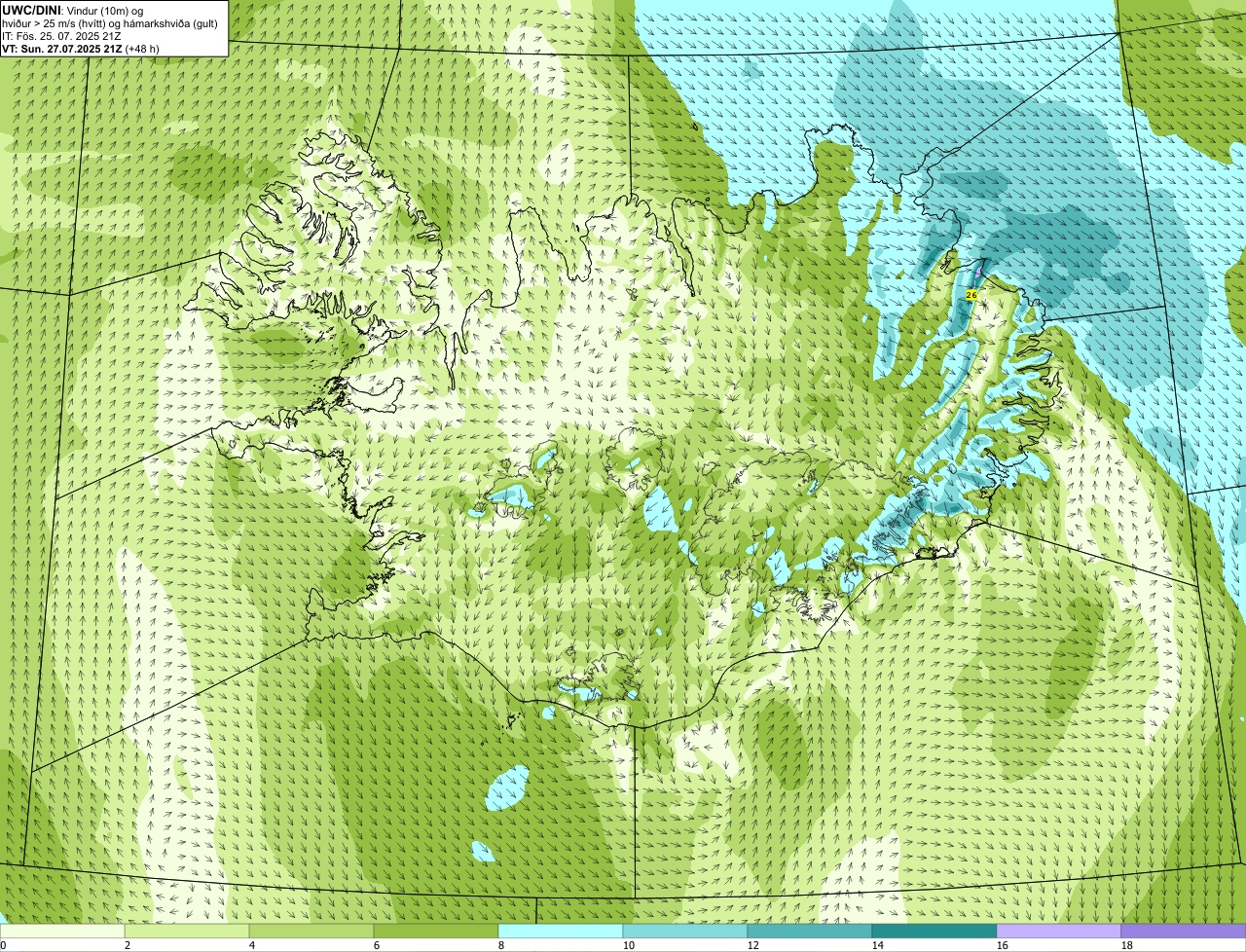Select the above-18 m/s purple legend swatch
1246x952 pixels.
1184,931
